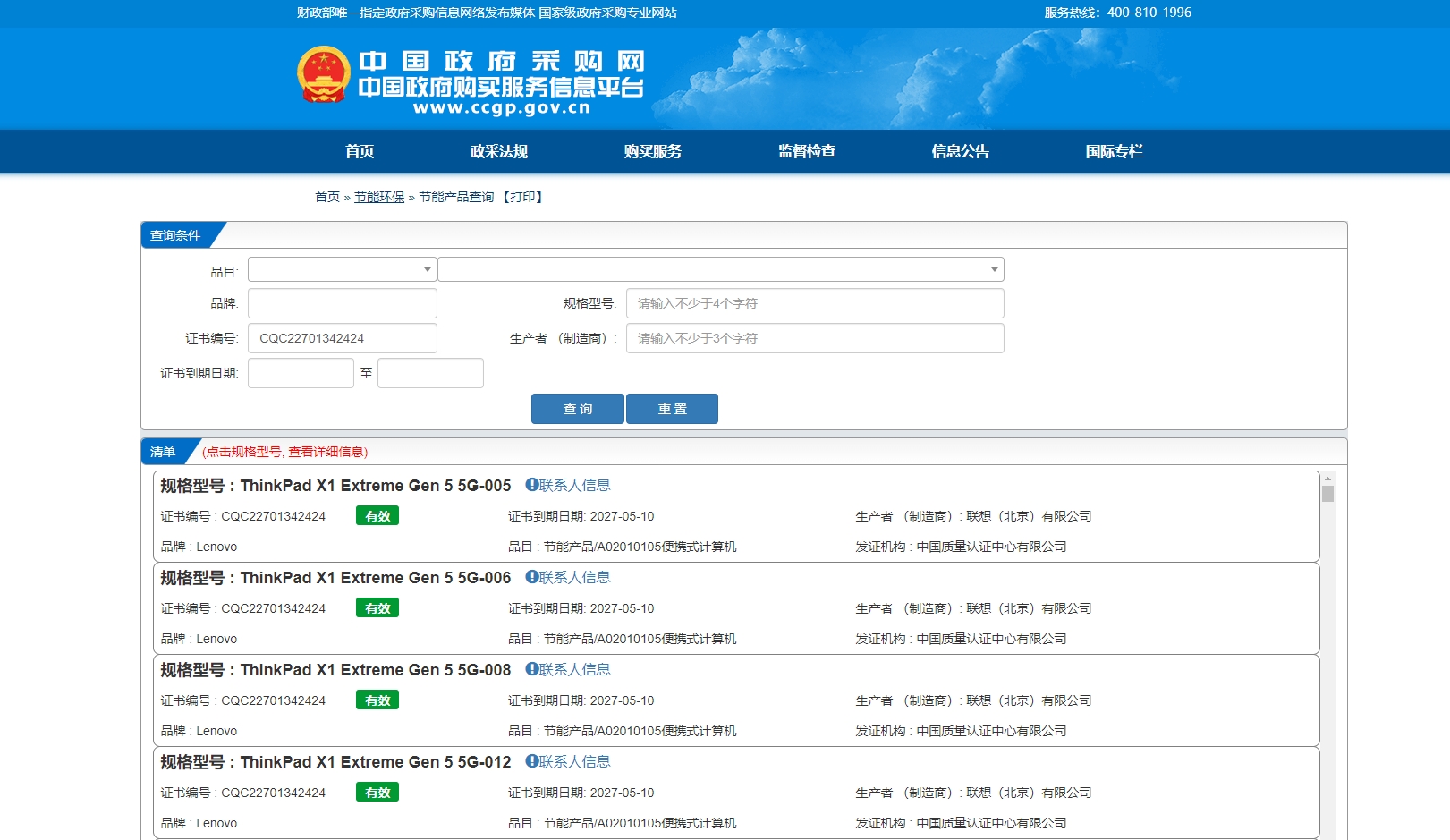Click the 【打印】 print link

tap(522, 197)
